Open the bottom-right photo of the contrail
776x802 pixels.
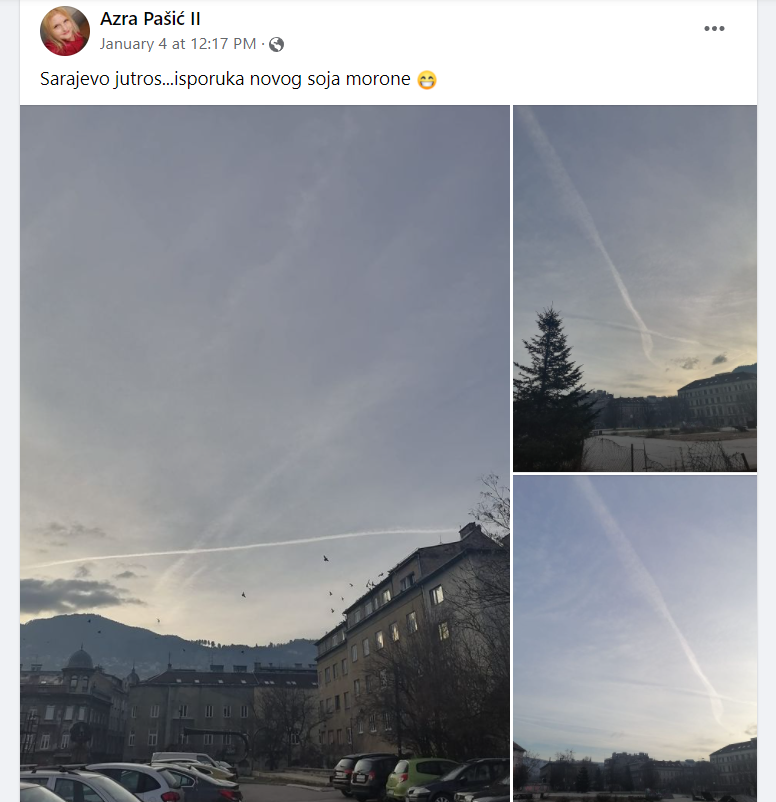[635, 638]
